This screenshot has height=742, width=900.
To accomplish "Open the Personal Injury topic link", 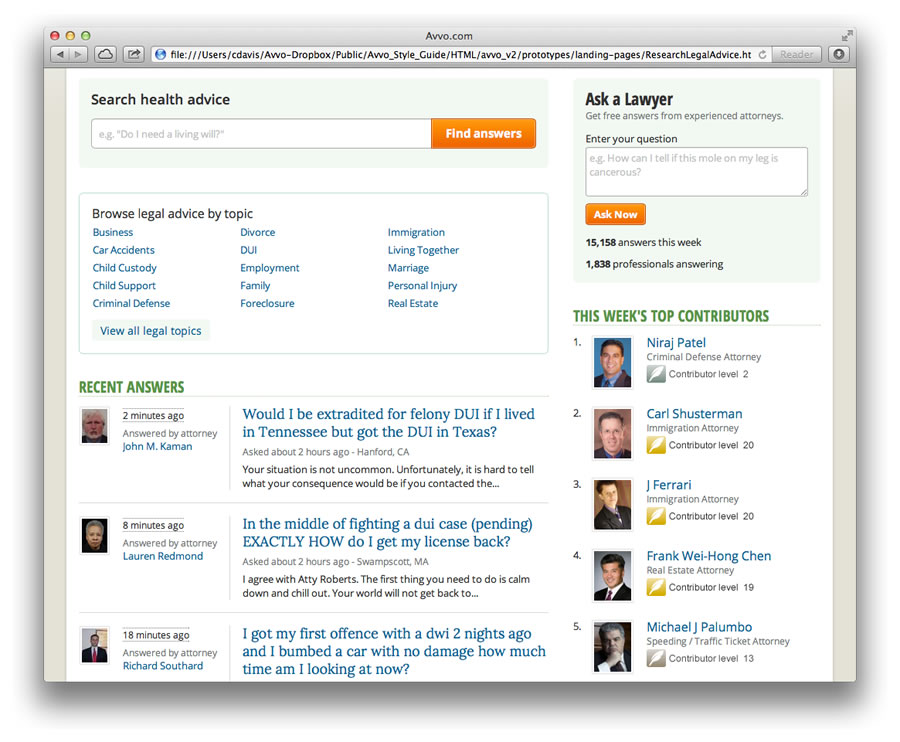I will (x=422, y=286).
